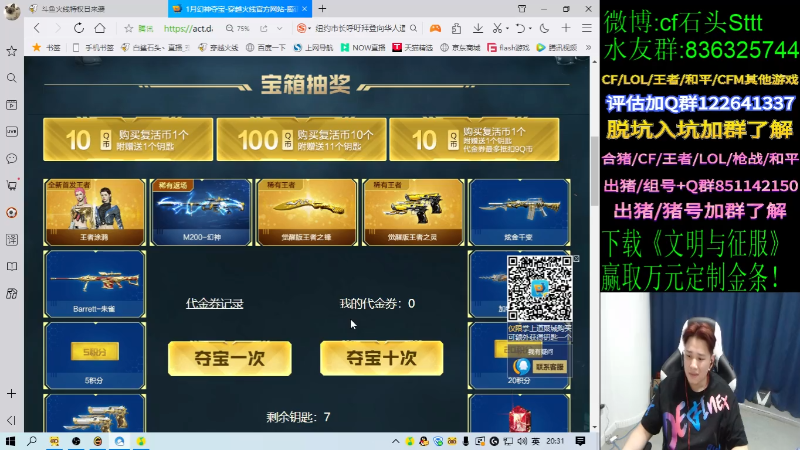Add a sidebar app with plus icon

click(x=11, y=393)
